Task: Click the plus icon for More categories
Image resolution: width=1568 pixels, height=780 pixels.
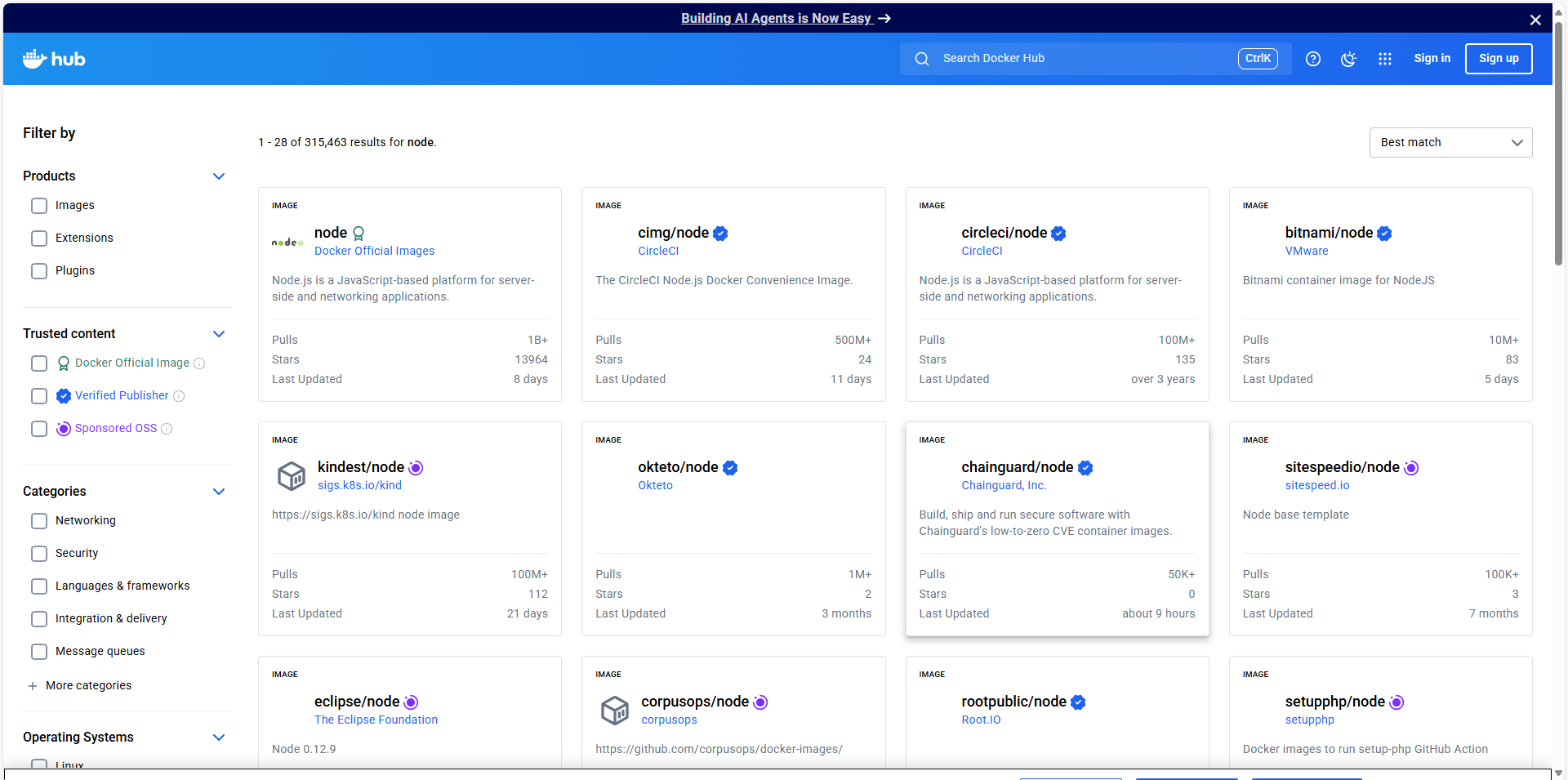Action: point(33,686)
